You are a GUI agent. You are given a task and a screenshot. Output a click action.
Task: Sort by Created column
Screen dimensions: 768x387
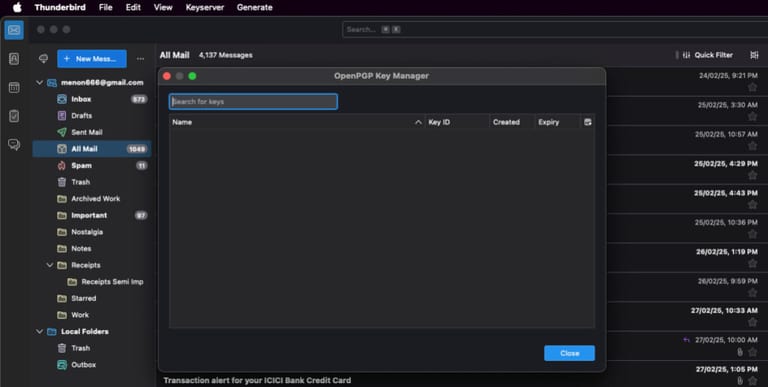(x=512, y=122)
